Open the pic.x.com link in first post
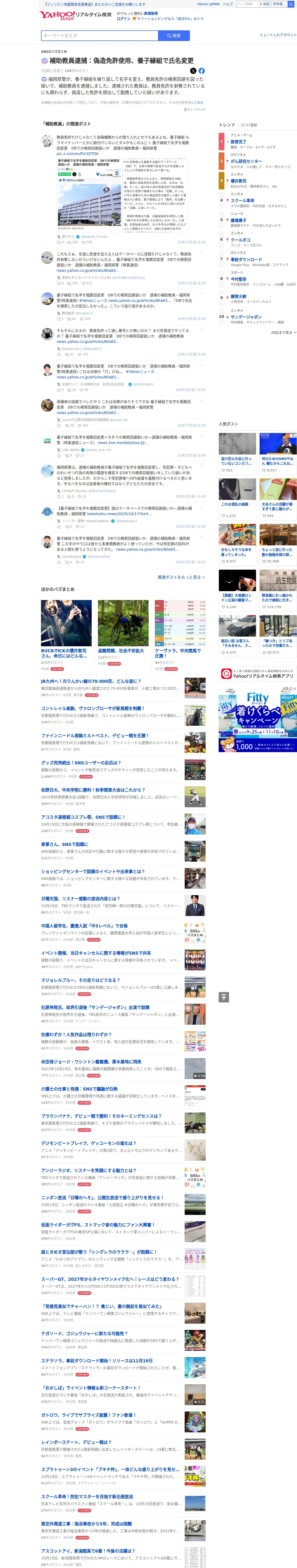The image size is (297, 1568). [x=77, y=154]
